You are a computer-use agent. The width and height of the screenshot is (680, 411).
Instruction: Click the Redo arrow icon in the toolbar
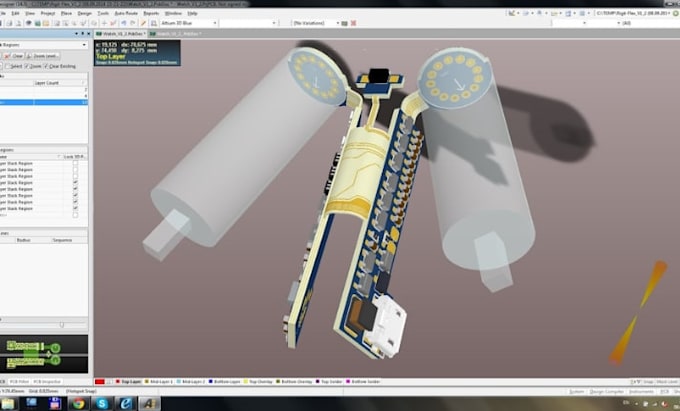point(133,23)
